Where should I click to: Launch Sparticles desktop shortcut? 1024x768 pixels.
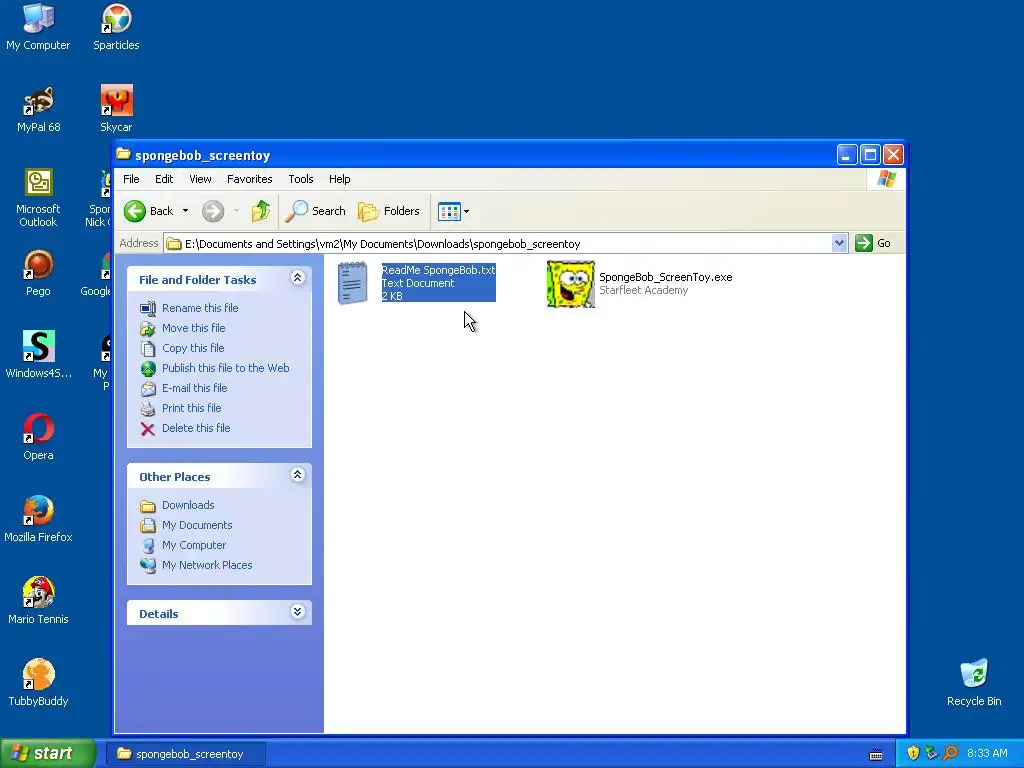point(116,26)
